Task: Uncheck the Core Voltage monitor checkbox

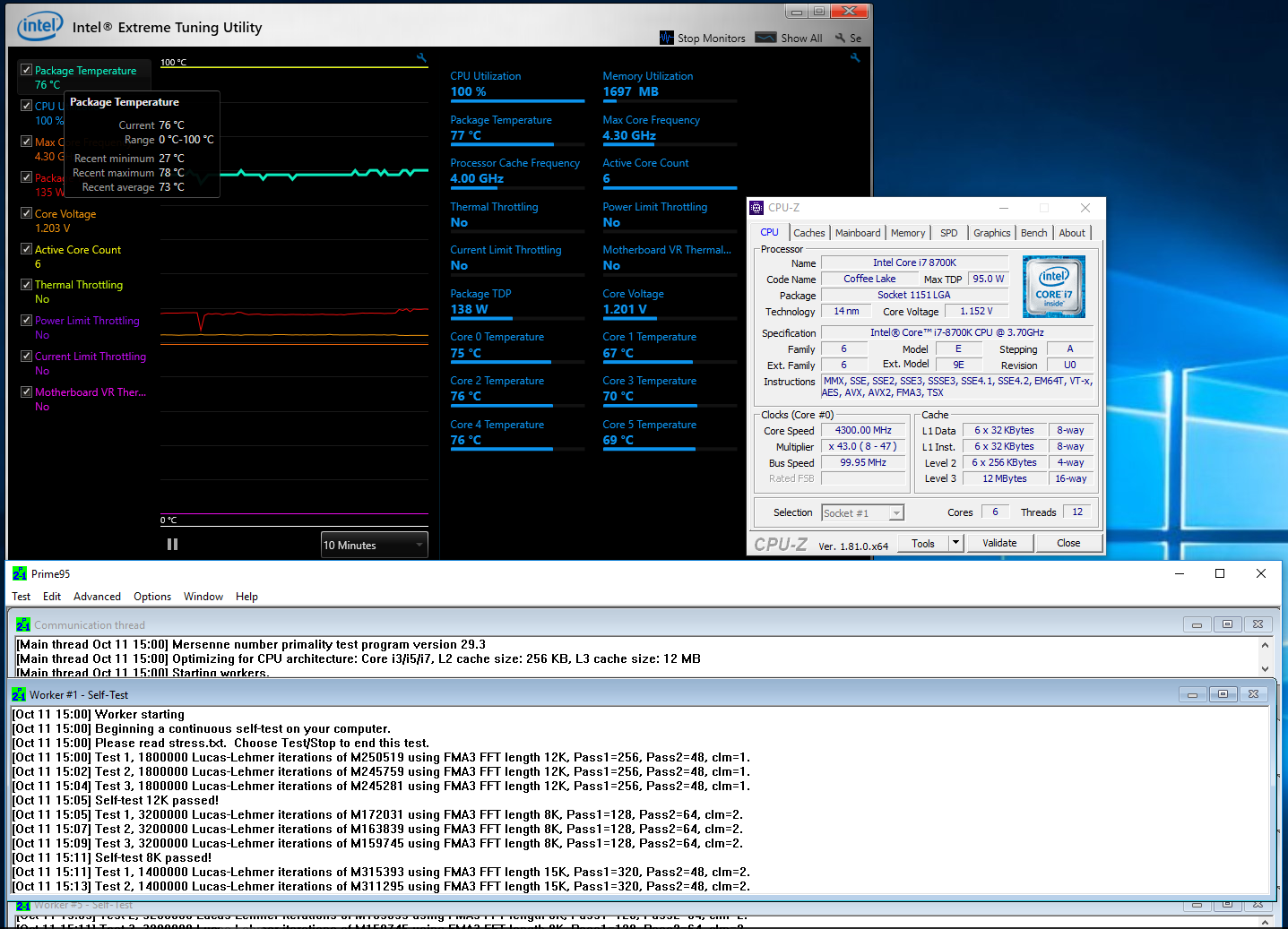Action: 27,213
